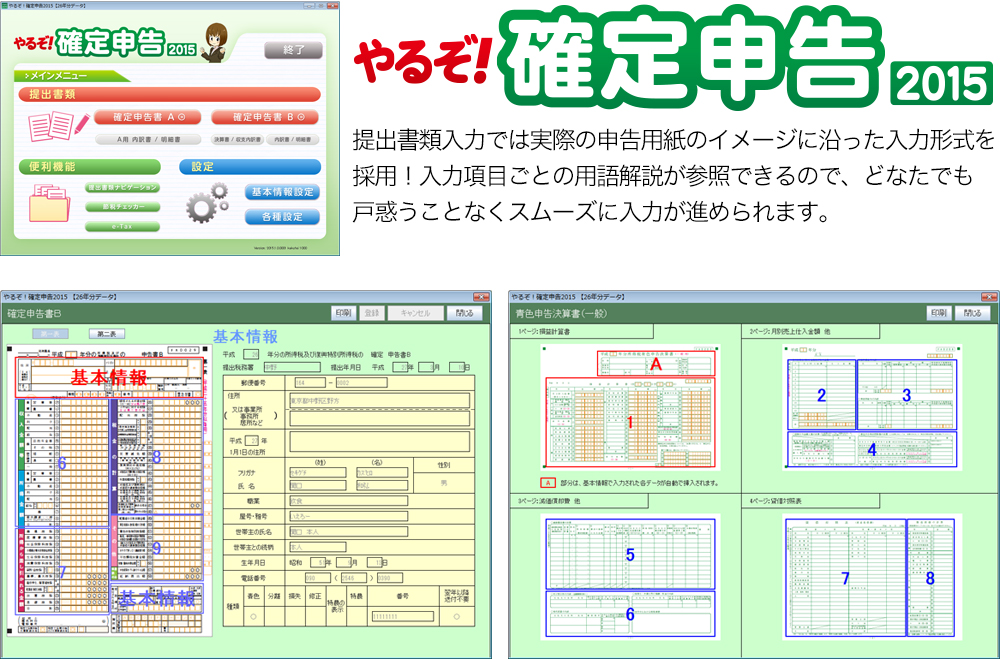Click the 提出税務署 input field
The image size is (1000, 659).
point(292,367)
